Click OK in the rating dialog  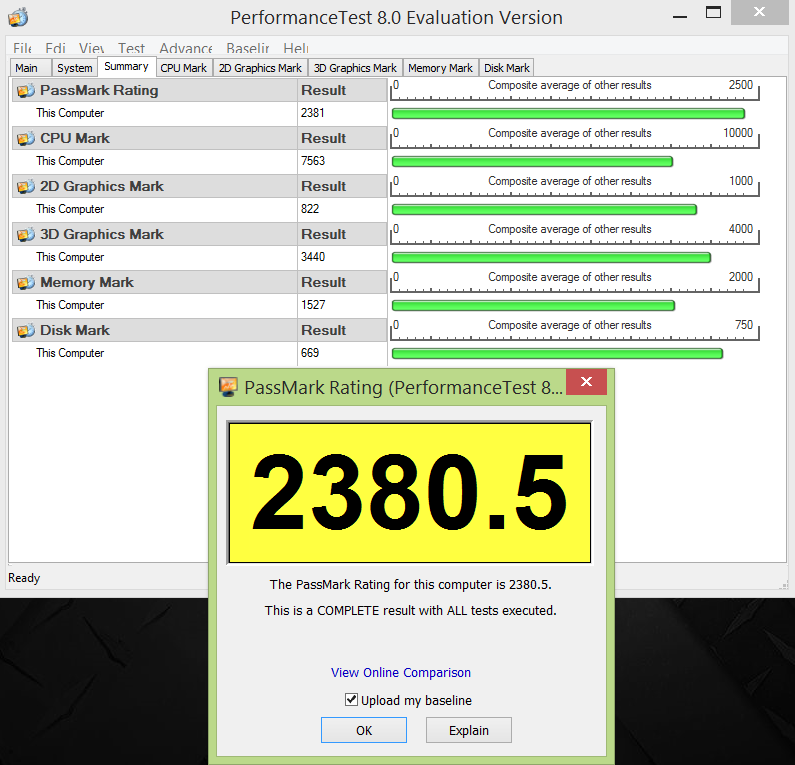364,730
